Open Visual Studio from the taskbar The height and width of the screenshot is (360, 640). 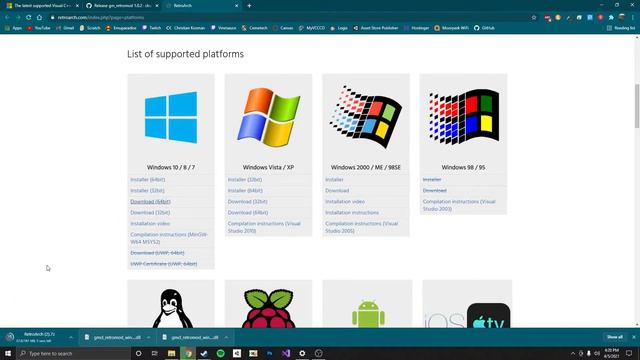[x=286, y=353]
